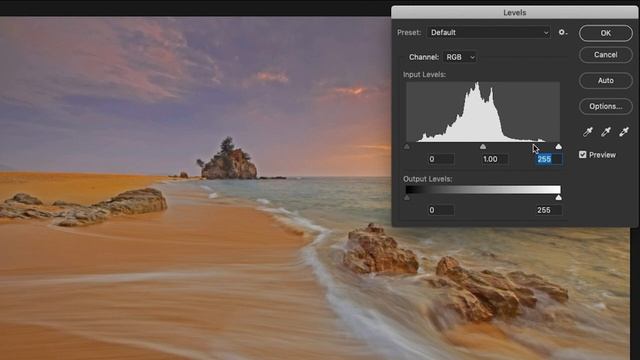Open the preset options gear menu
This screenshot has width=640, height=360.
563,32
